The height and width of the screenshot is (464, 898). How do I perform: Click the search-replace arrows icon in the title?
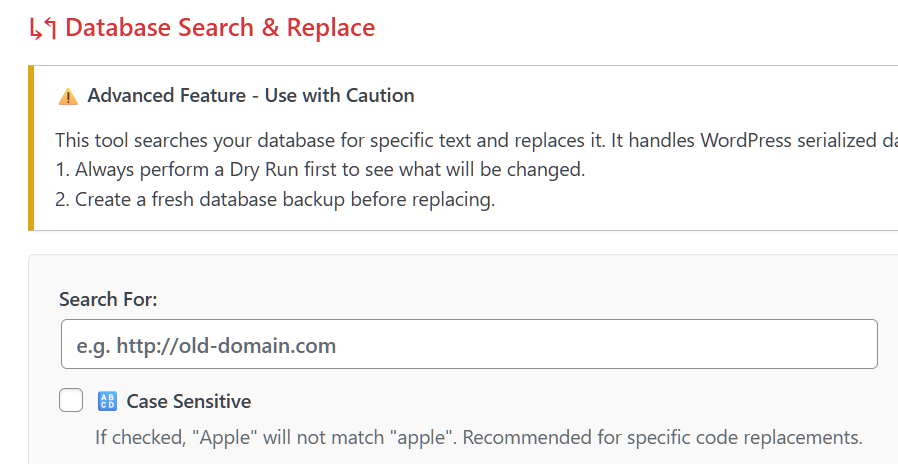pyautogui.click(x=42, y=29)
